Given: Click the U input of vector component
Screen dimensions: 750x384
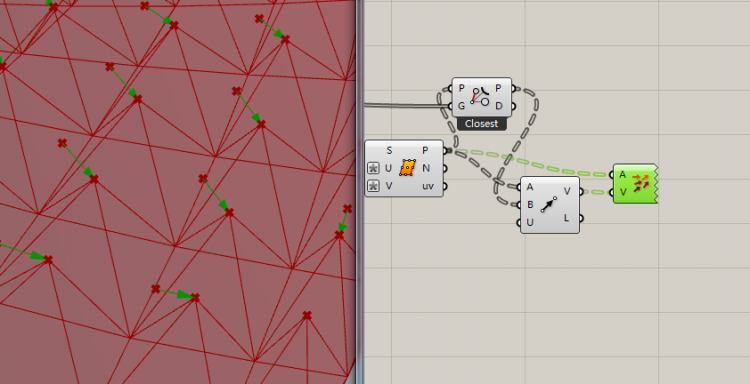Looking at the screenshot, I should tap(530, 222).
